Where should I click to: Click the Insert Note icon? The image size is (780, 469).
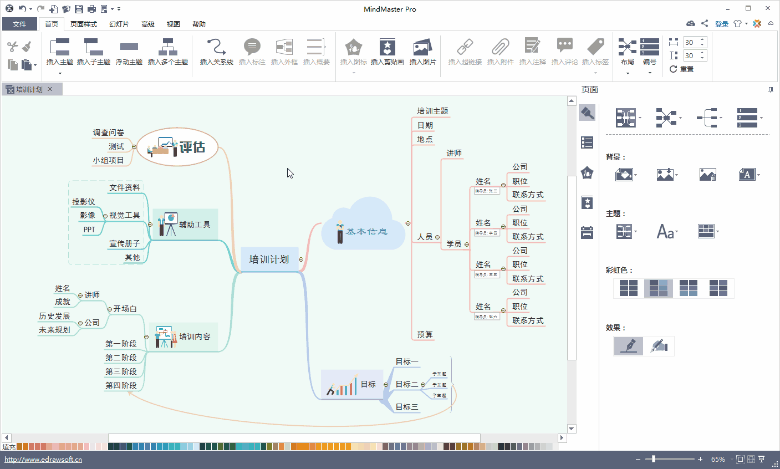coord(532,46)
